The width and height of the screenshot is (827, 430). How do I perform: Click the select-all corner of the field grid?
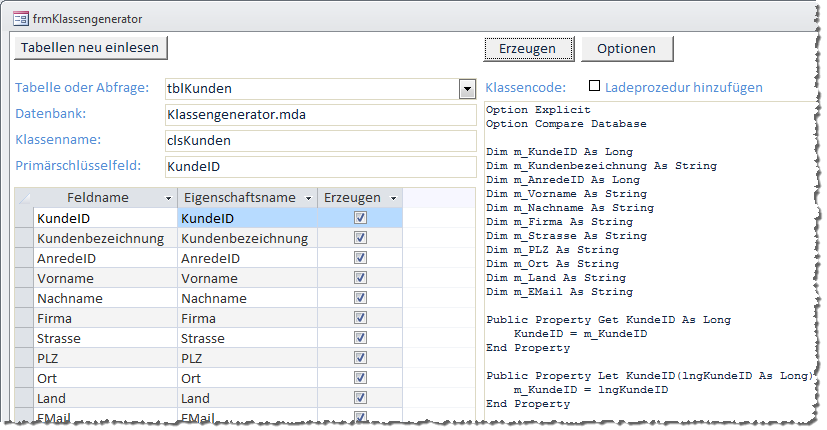[x=25, y=197]
